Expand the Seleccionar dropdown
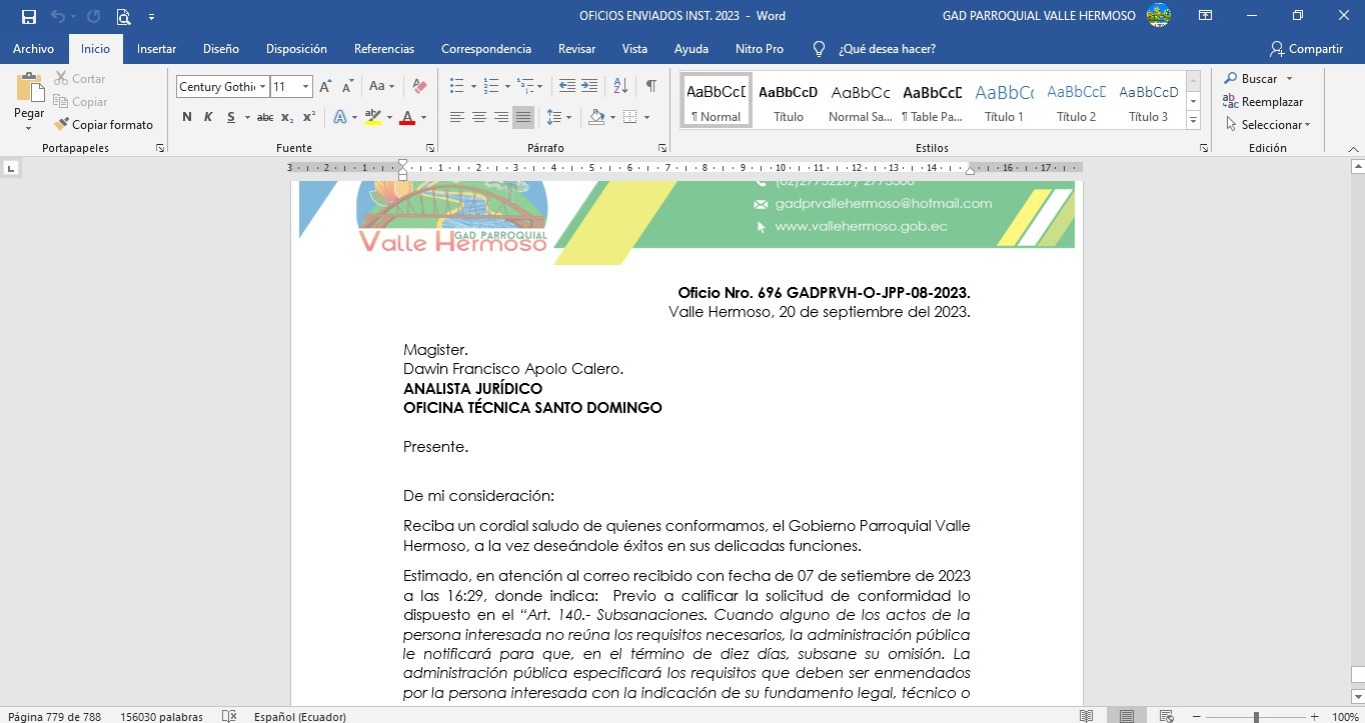This screenshot has width=1365, height=723. coord(1275,125)
